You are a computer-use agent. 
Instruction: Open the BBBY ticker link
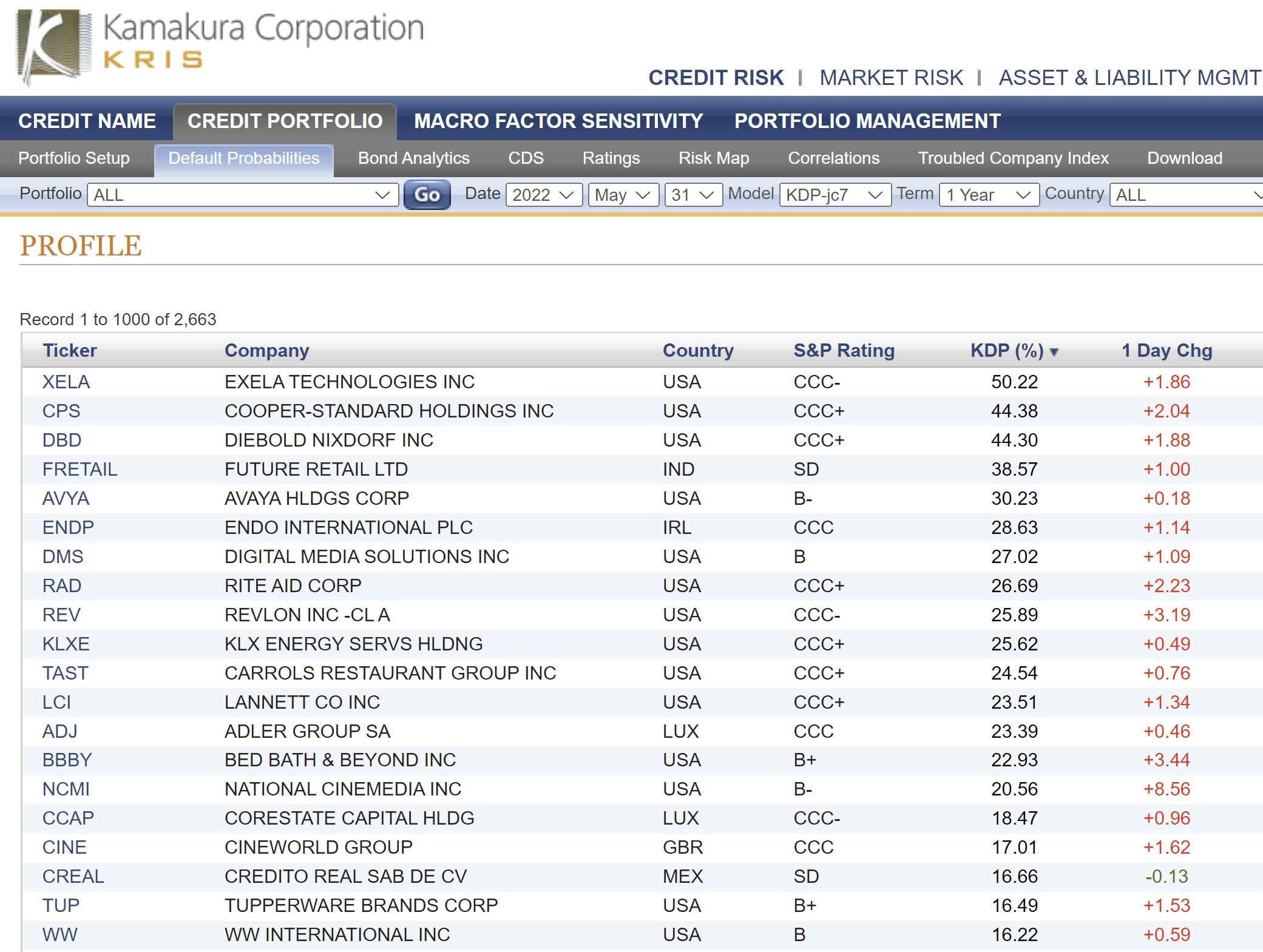click(x=67, y=760)
